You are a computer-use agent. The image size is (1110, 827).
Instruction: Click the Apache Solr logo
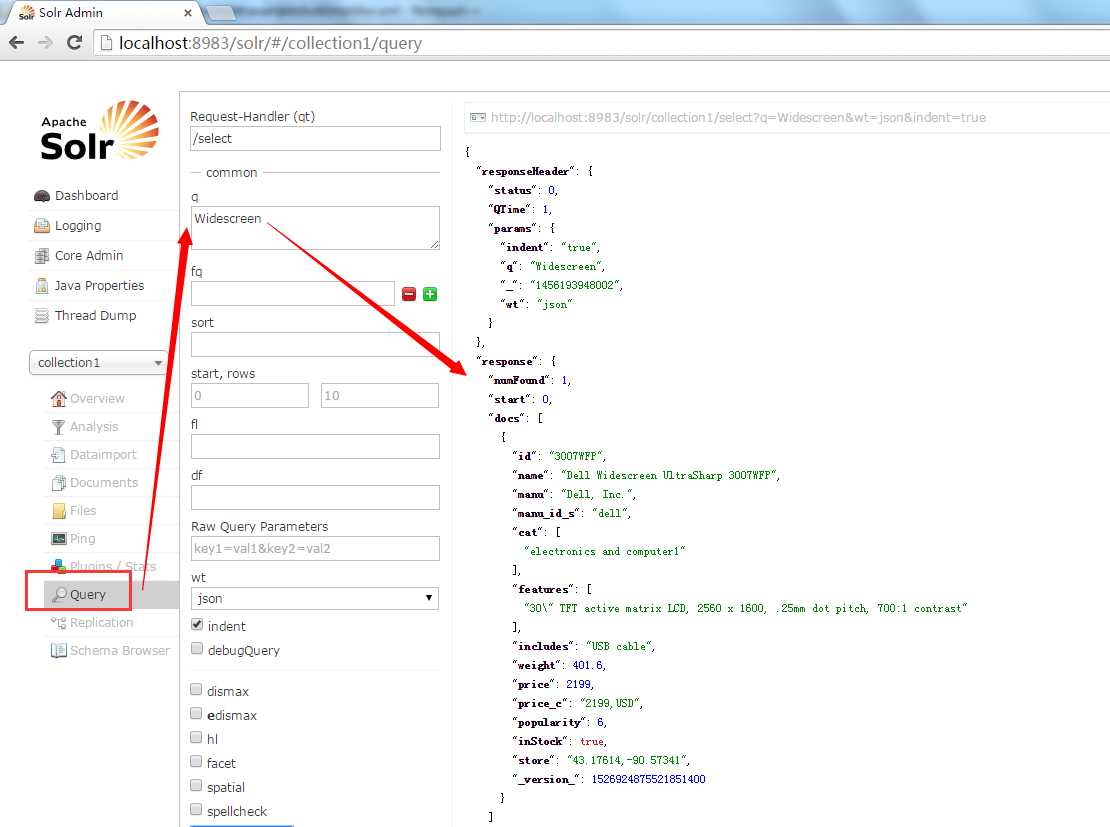pos(99,131)
